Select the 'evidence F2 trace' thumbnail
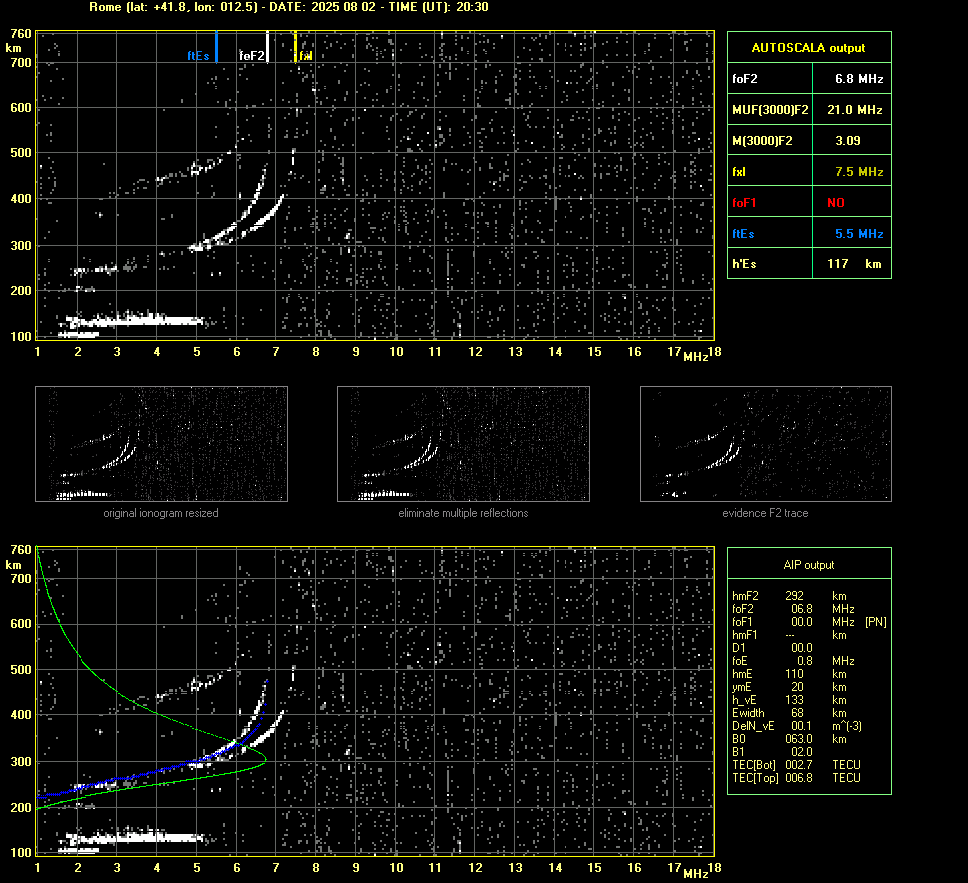968x883 pixels. point(766,444)
